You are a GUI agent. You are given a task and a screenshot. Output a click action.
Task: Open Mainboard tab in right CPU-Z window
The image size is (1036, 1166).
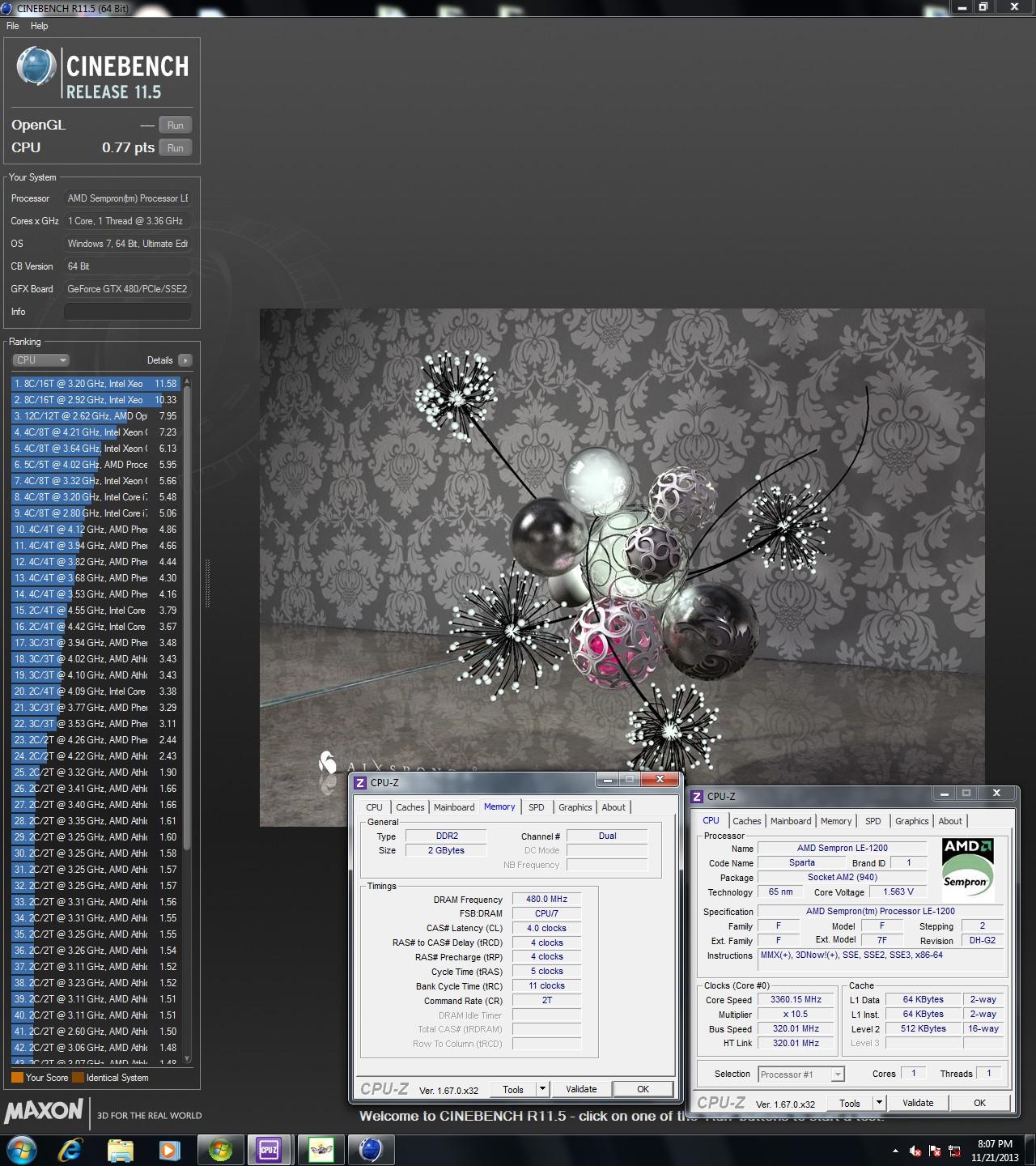[791, 821]
